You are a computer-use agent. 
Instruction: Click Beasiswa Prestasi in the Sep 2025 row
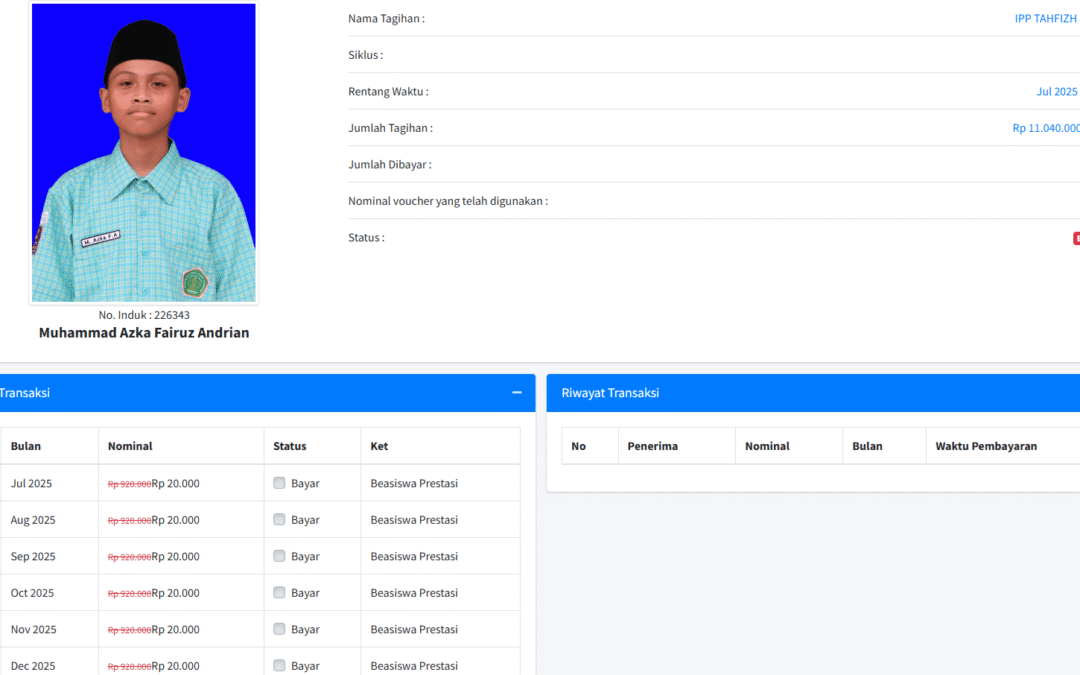414,557
